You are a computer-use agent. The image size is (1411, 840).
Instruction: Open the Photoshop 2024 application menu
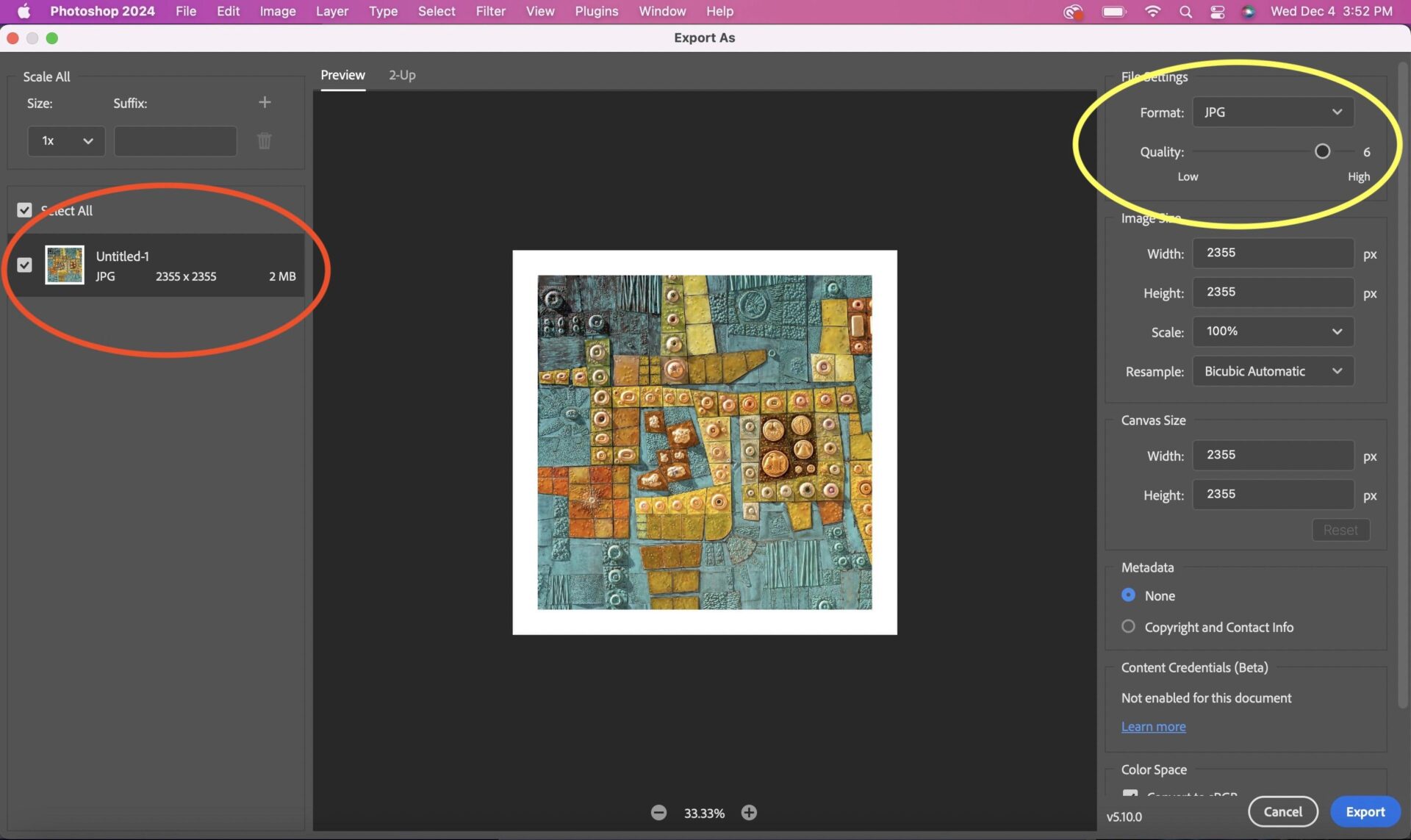[x=102, y=11]
